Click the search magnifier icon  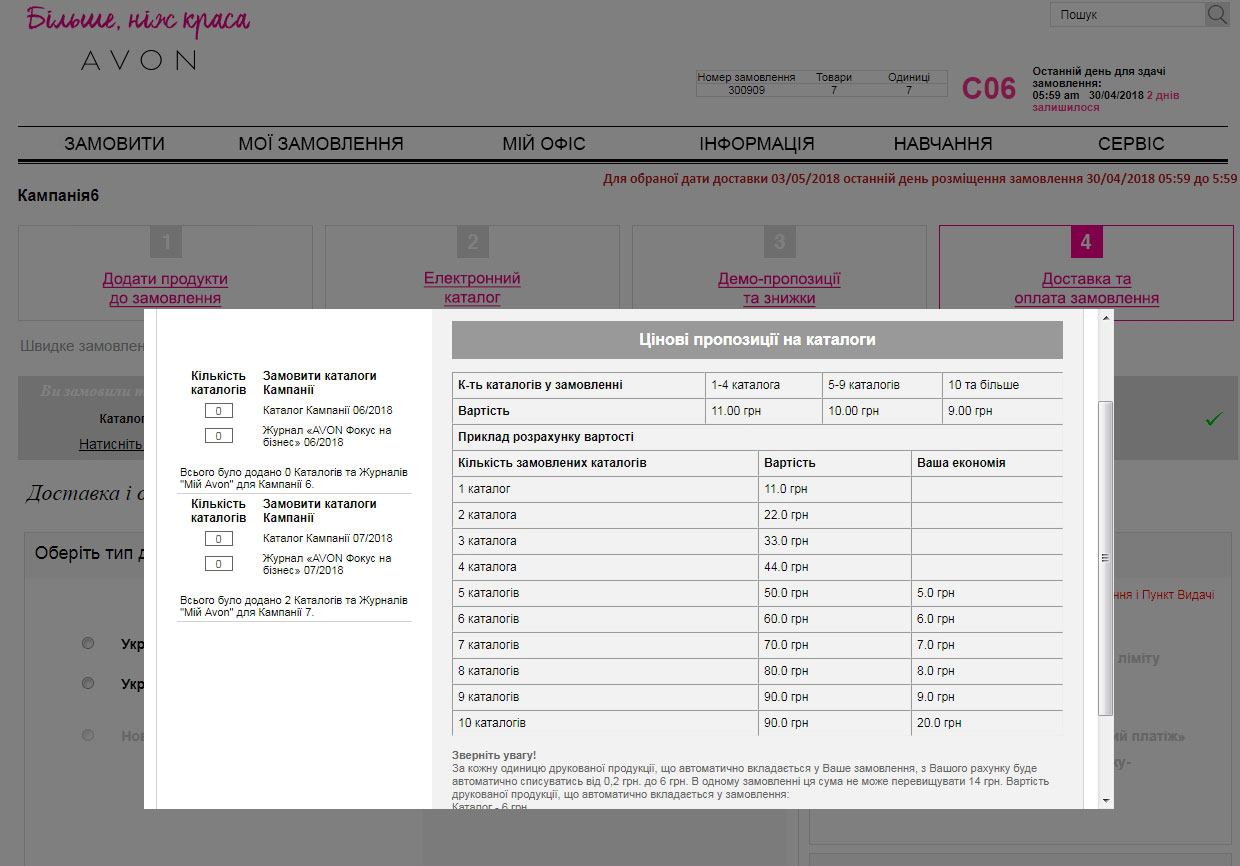coord(1217,14)
